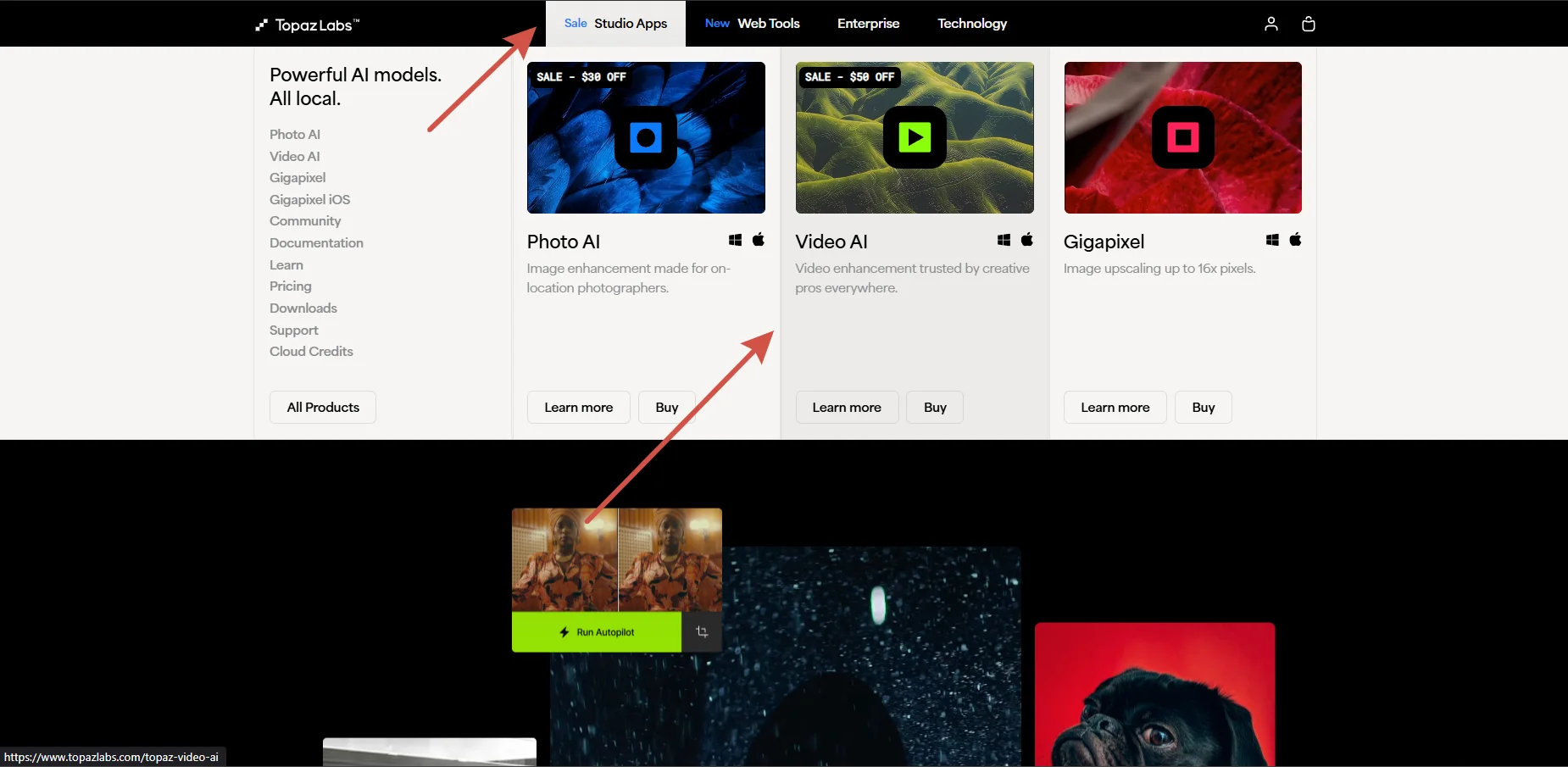
Task: Click Buy under Photo AI
Action: (667, 407)
